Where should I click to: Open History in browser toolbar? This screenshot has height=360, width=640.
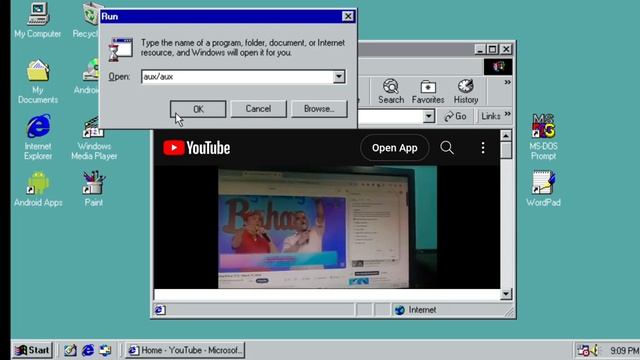point(466,91)
